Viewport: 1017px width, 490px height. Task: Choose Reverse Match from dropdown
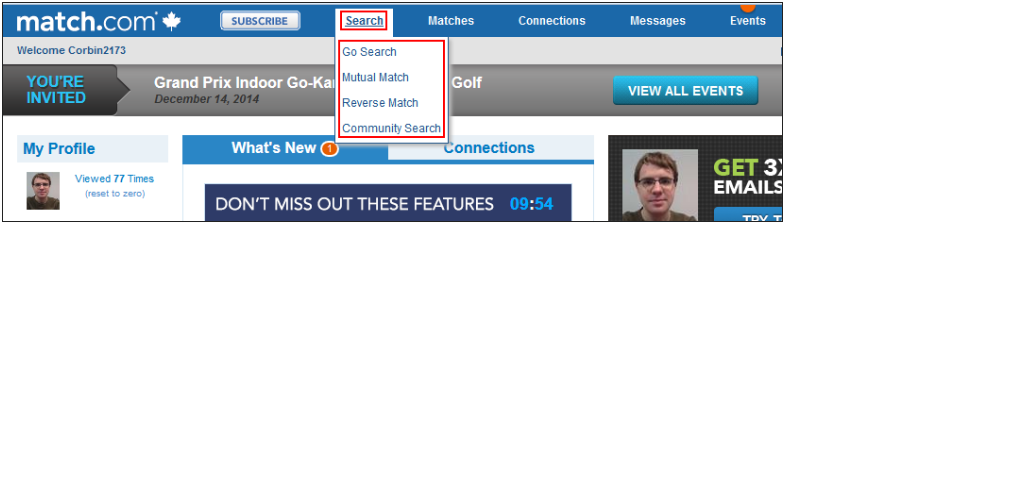(x=380, y=103)
